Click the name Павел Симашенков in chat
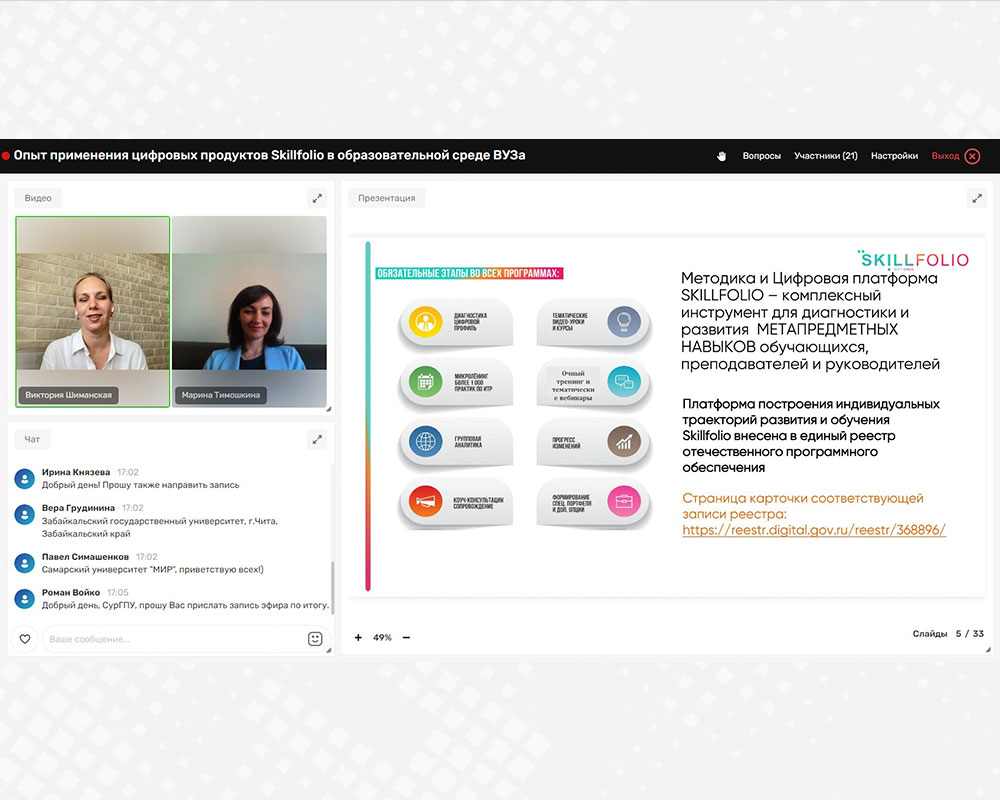Screen dimensions: 1000x800 click(x=85, y=557)
